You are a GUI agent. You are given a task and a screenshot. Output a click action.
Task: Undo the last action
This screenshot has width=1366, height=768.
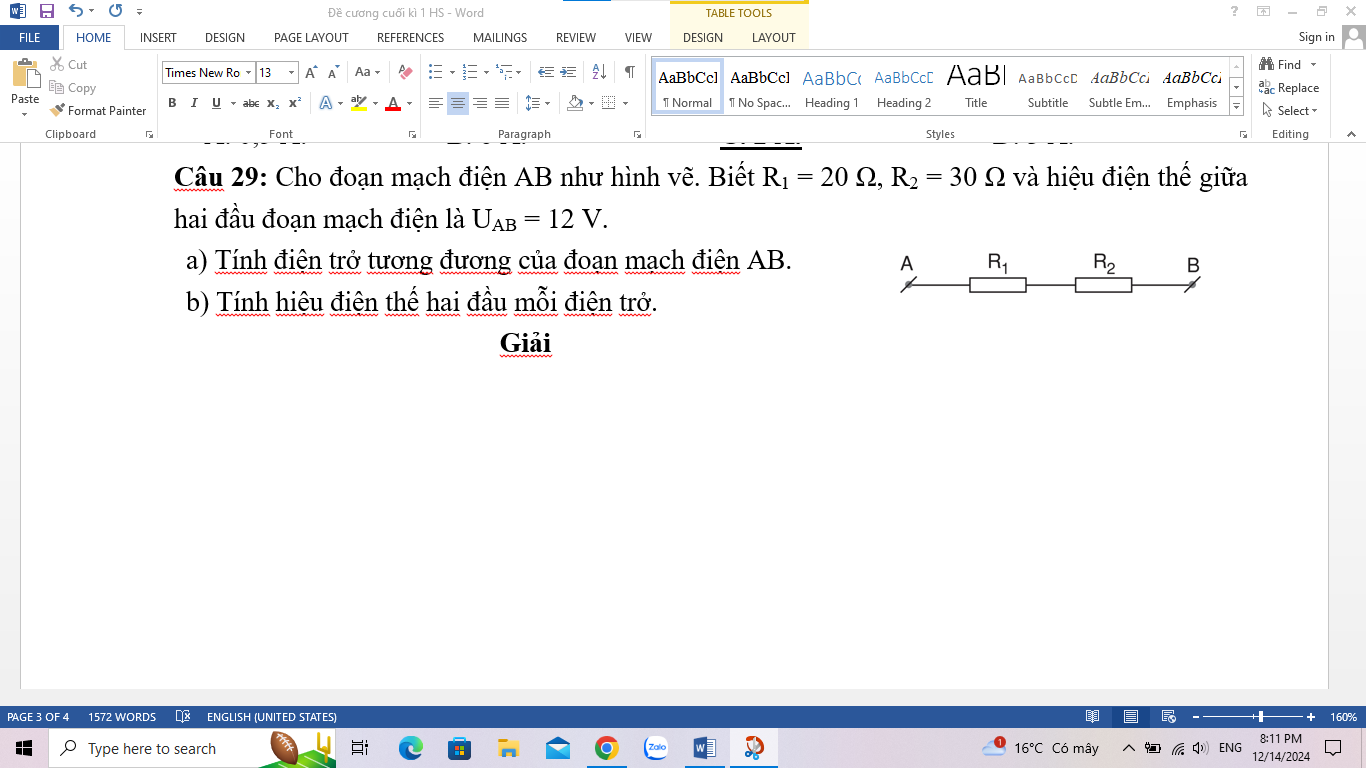tap(76, 12)
